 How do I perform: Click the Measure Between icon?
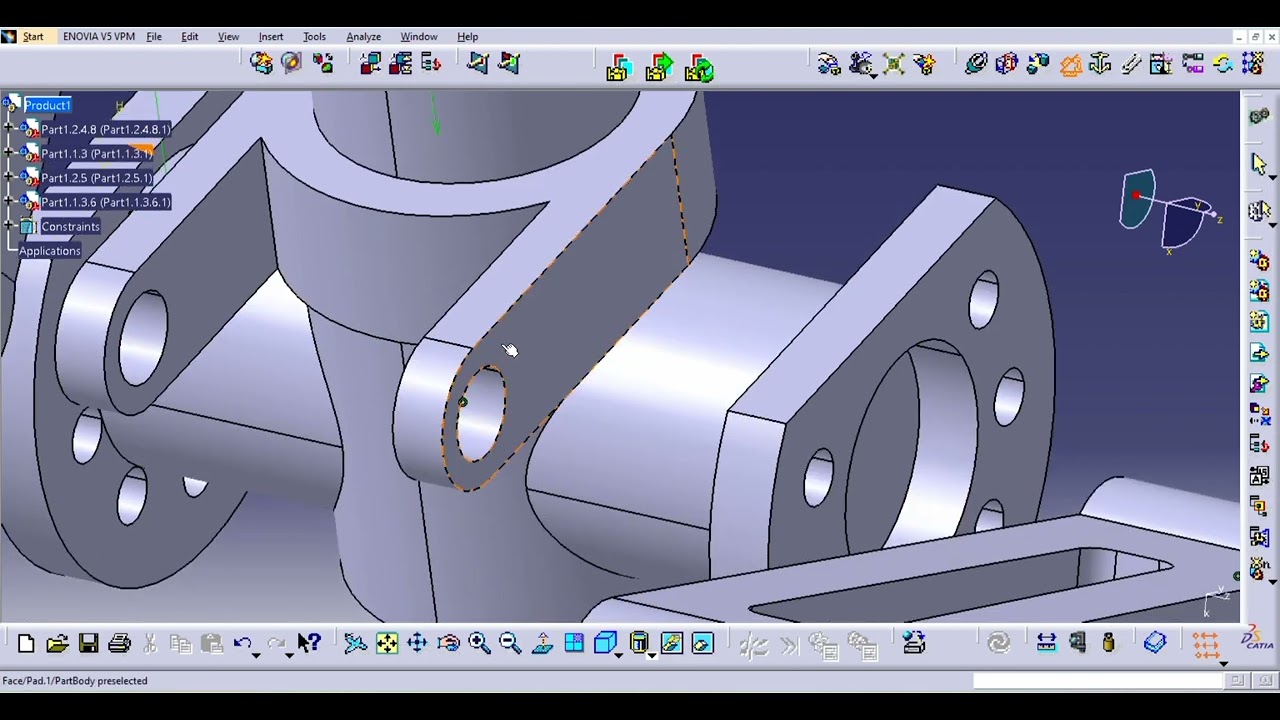coord(1046,643)
